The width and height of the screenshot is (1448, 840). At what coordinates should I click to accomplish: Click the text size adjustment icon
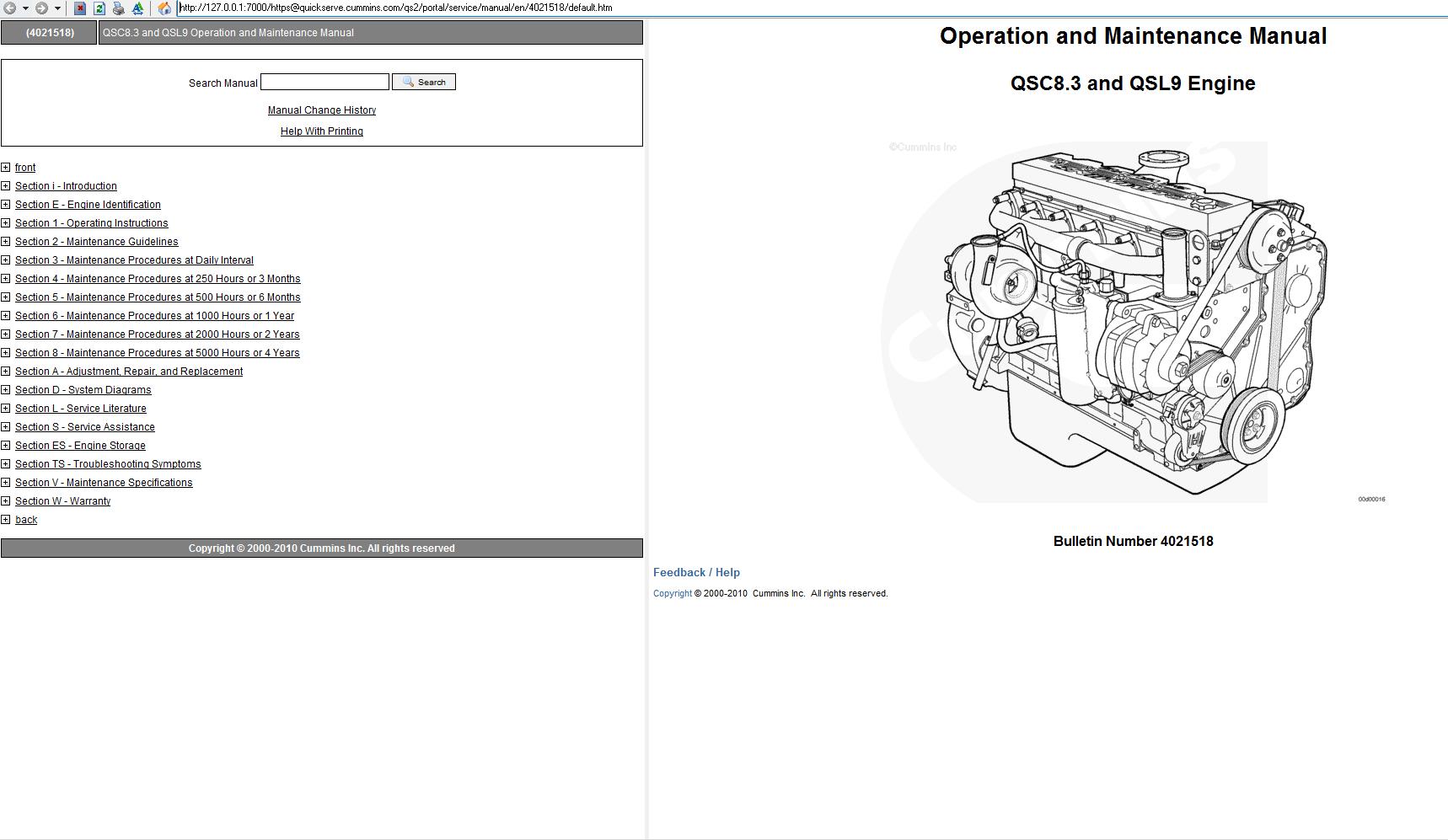point(137,8)
